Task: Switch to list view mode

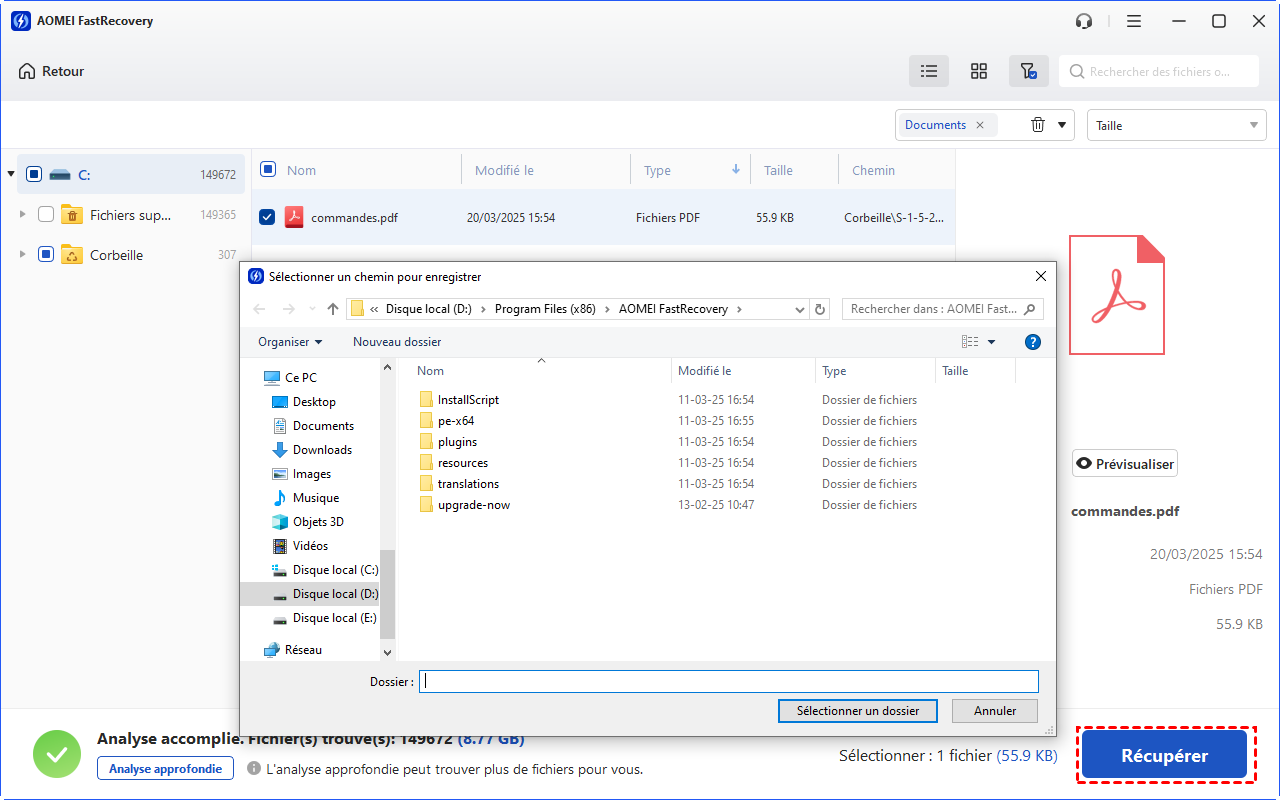Action: pos(929,71)
